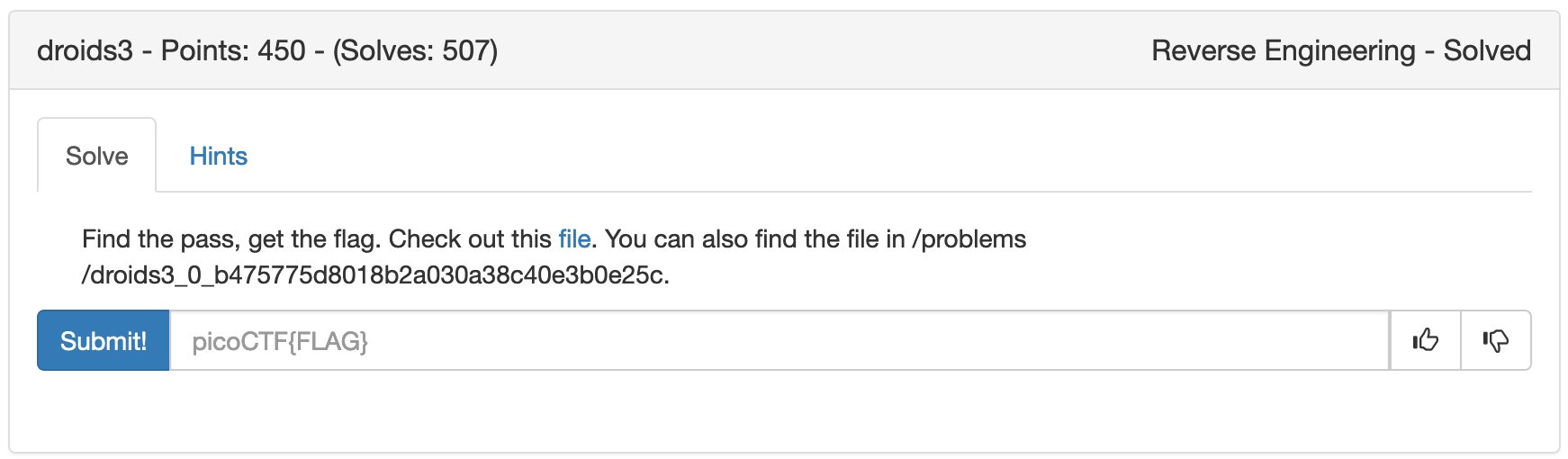Click the "droids3" challenge title
The width and height of the screenshot is (1568, 459).
[85, 51]
